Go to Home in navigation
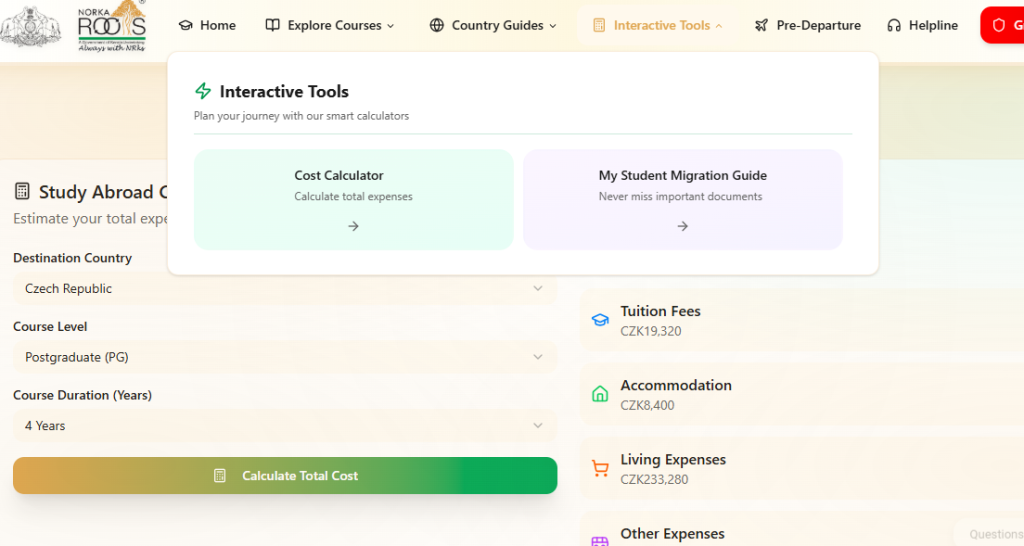1024x546 pixels. tap(207, 25)
